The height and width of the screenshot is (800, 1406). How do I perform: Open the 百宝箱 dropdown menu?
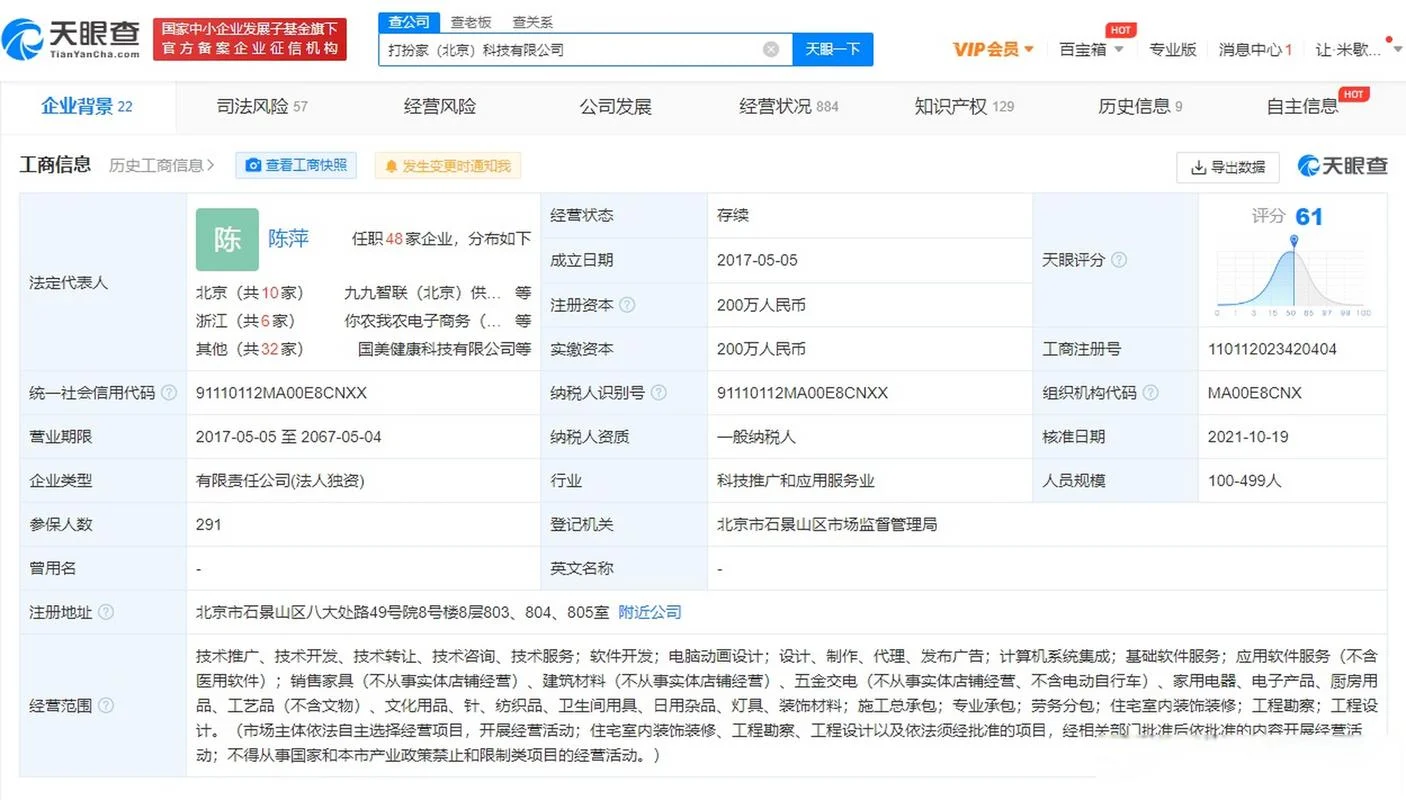coord(1092,49)
